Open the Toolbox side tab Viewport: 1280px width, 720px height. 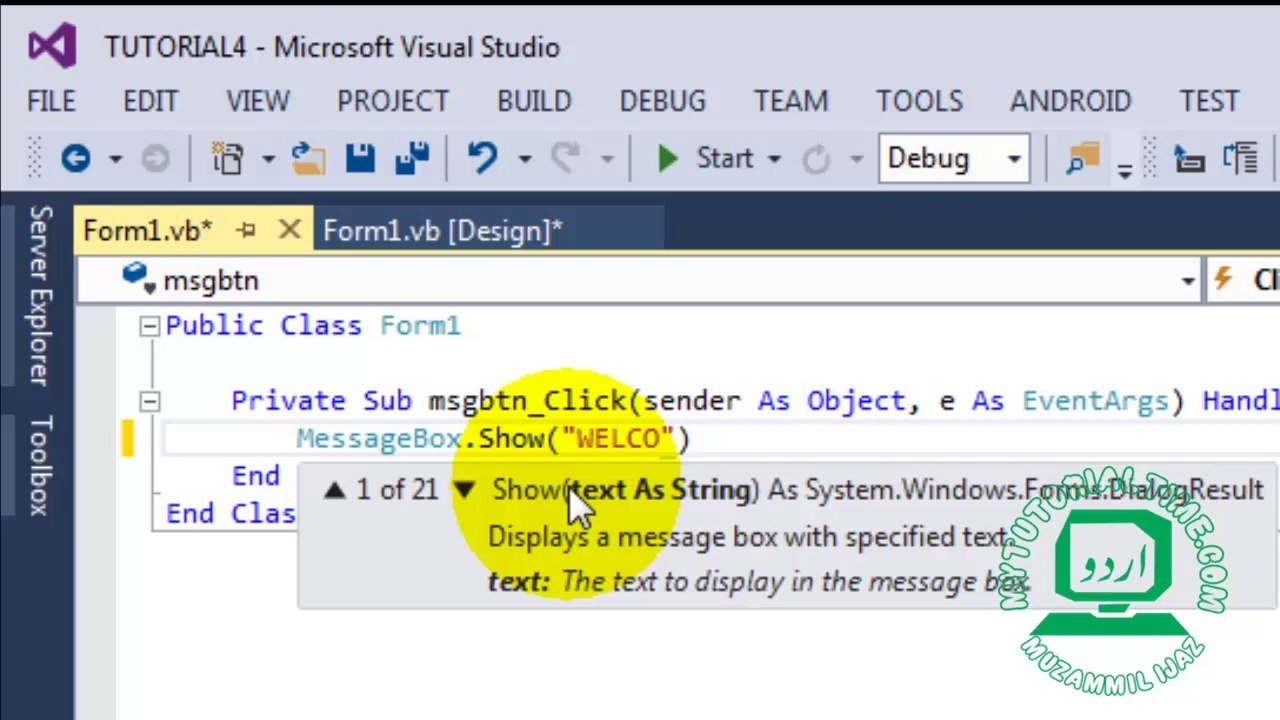tap(40, 465)
